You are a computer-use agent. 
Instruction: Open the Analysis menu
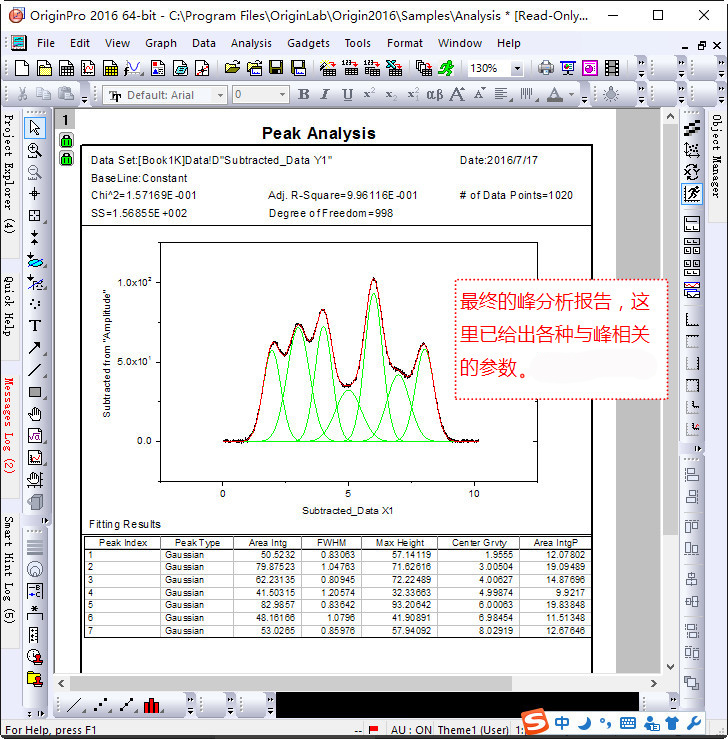pyautogui.click(x=251, y=43)
